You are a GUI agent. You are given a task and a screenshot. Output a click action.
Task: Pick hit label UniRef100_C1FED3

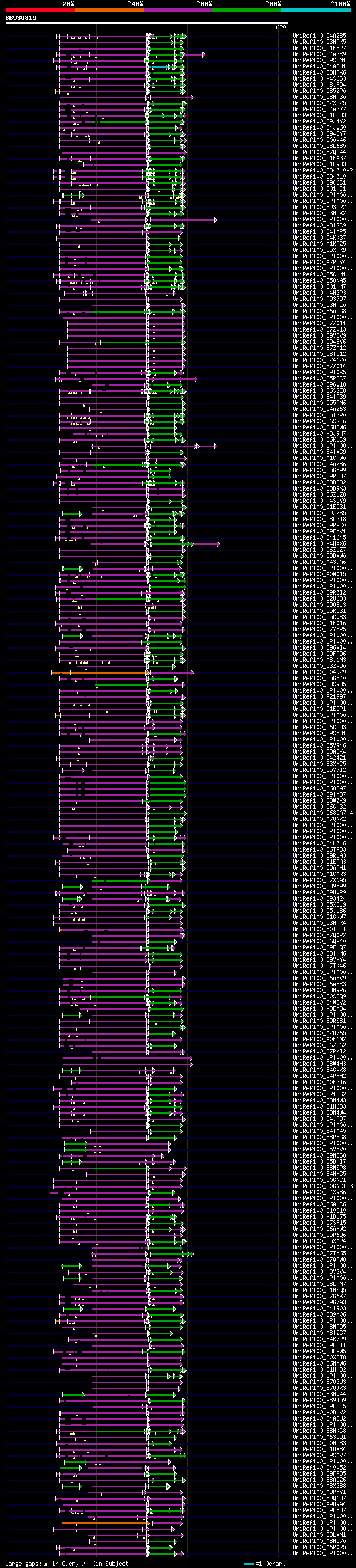click(x=319, y=116)
